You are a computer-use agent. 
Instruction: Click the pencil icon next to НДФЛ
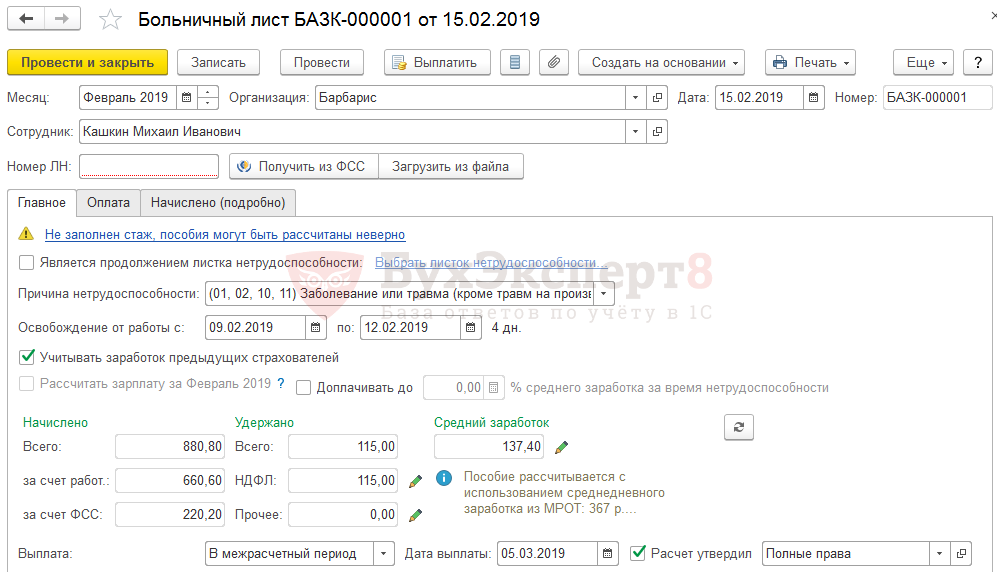[x=416, y=481]
